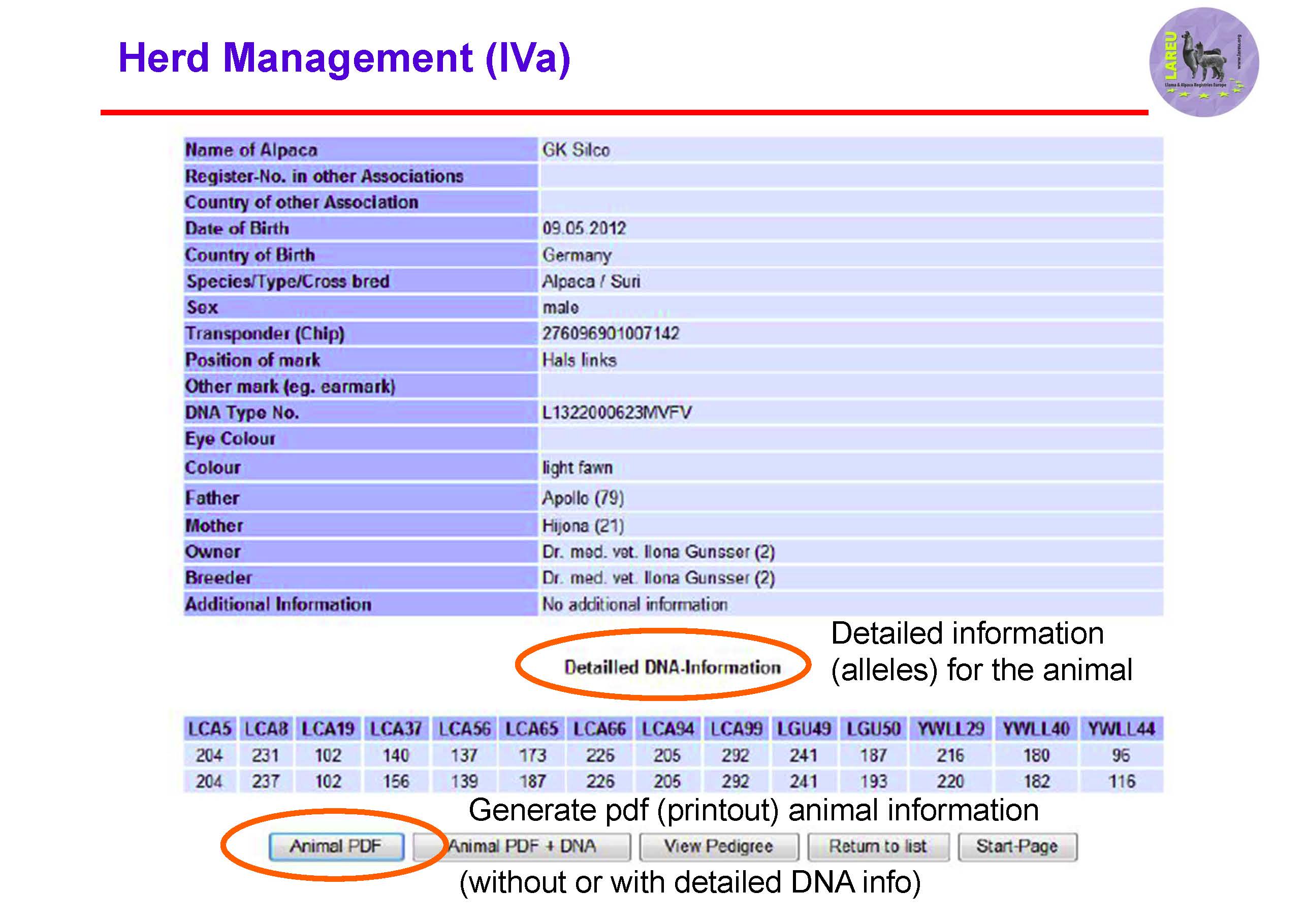Image resolution: width=1307 pixels, height=924 pixels.
Task: Click the LAREU logo badge
Action: click(1203, 62)
